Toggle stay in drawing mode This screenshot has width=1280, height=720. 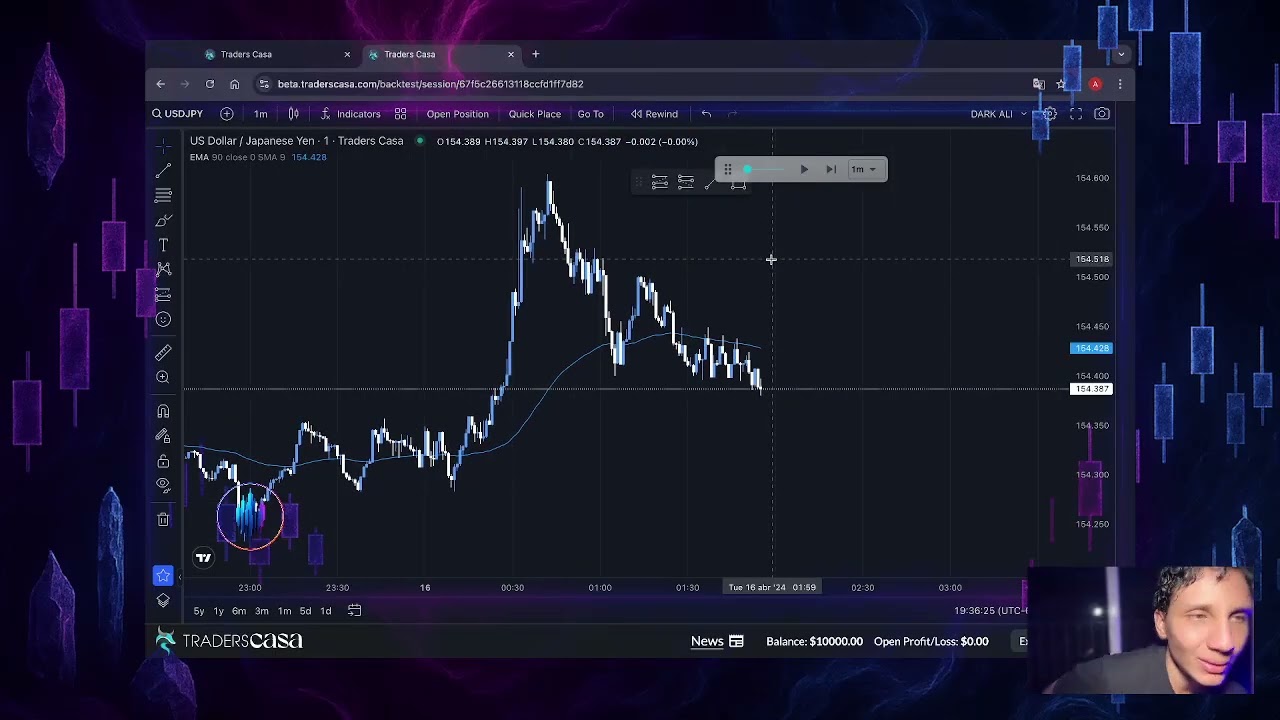pyautogui.click(x=163, y=436)
